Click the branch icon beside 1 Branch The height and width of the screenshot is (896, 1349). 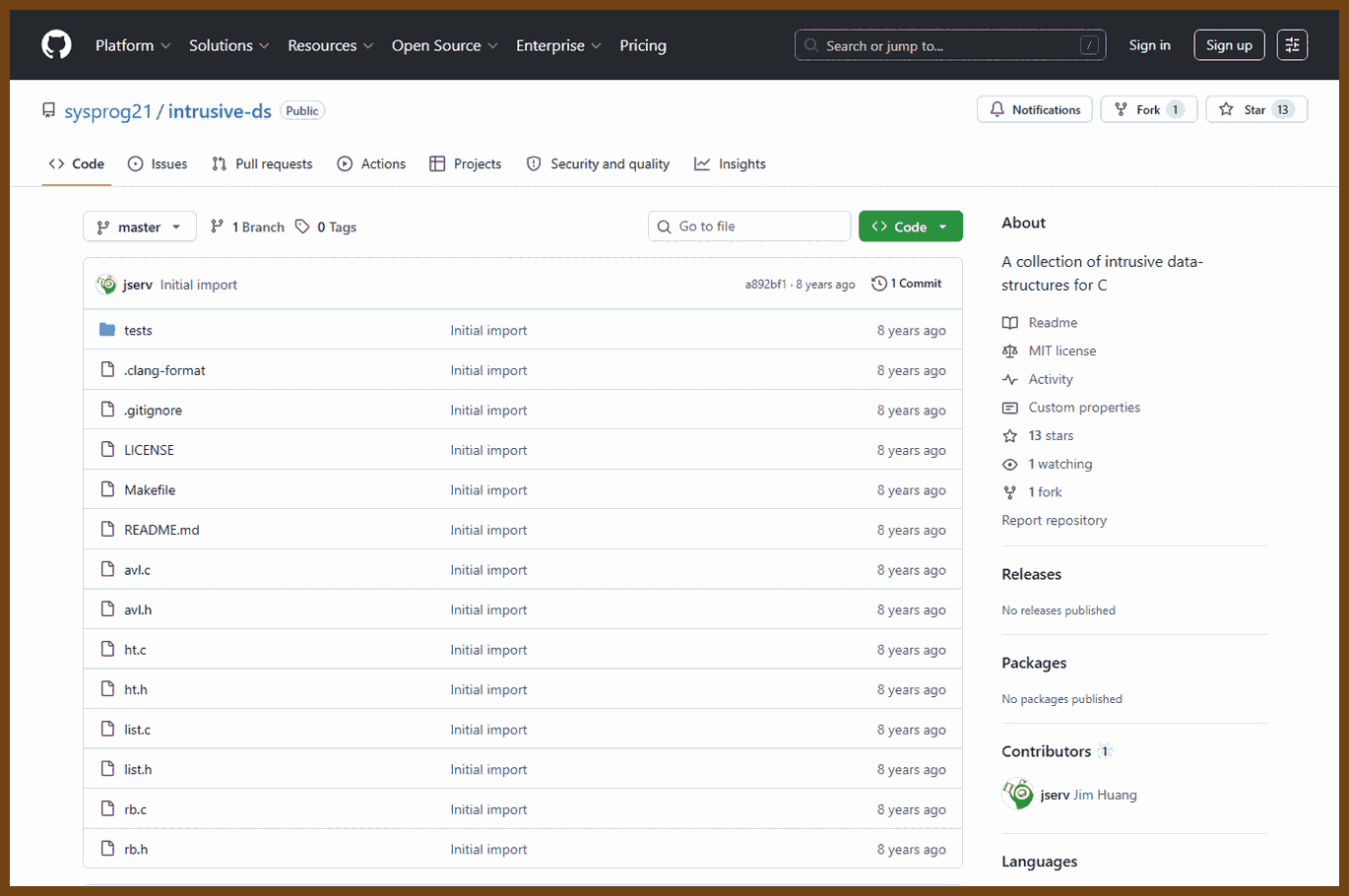coord(218,226)
